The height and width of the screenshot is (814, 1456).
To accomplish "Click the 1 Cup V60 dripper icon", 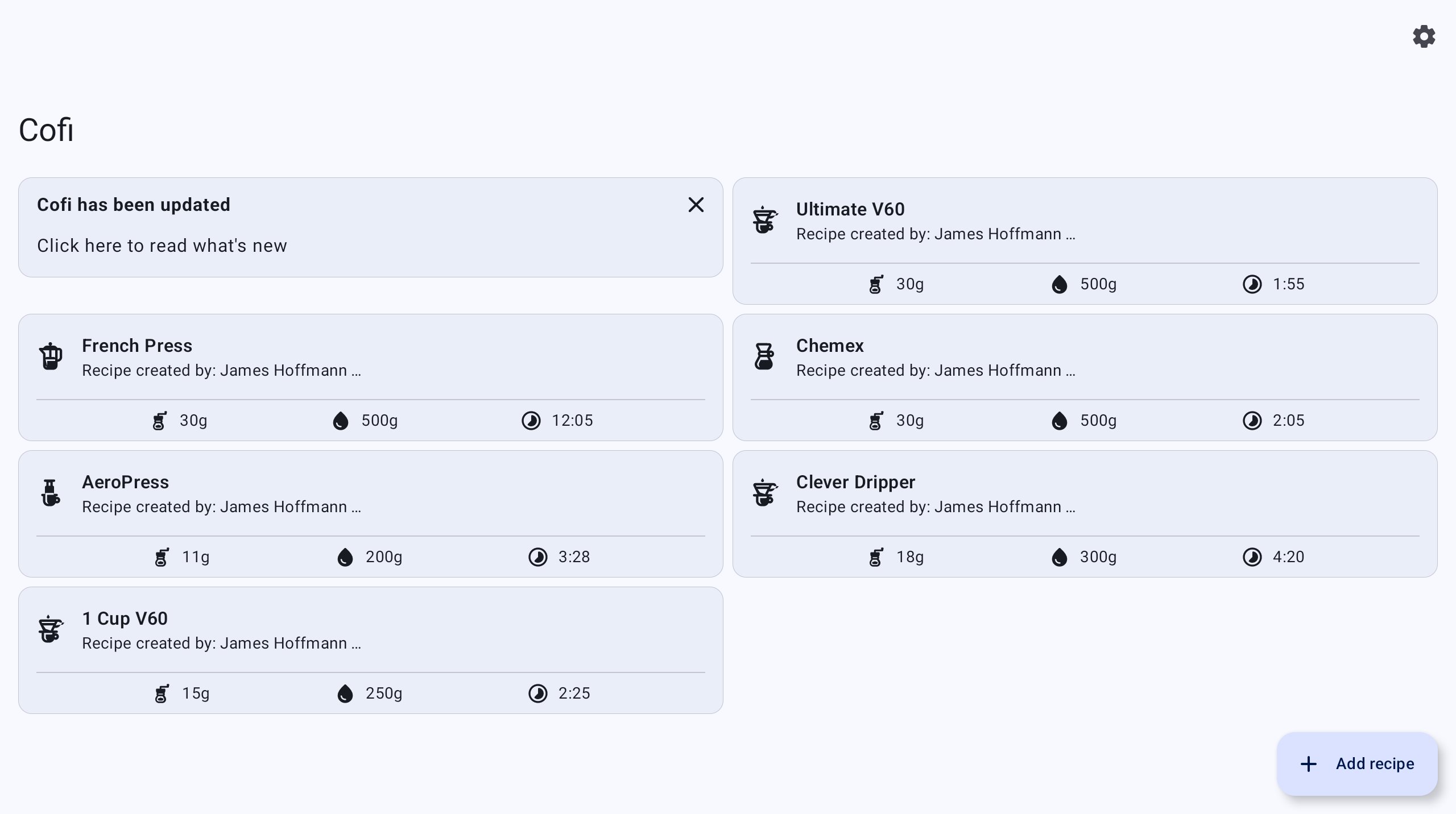I will pos(51,629).
